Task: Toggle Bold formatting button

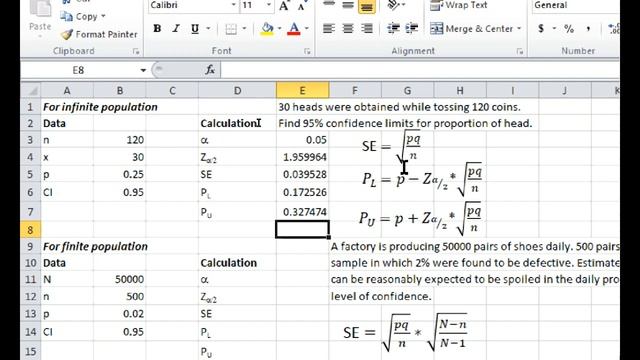Action: pyautogui.click(x=157, y=29)
